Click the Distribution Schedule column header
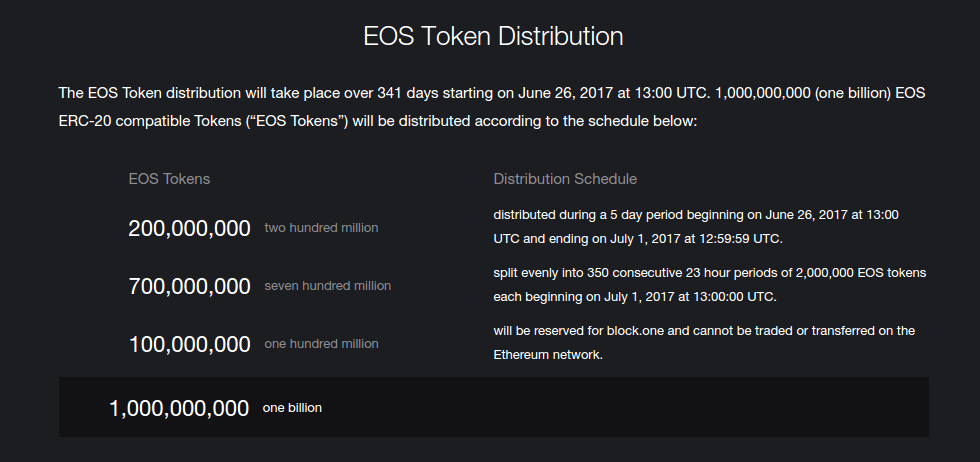 point(565,179)
